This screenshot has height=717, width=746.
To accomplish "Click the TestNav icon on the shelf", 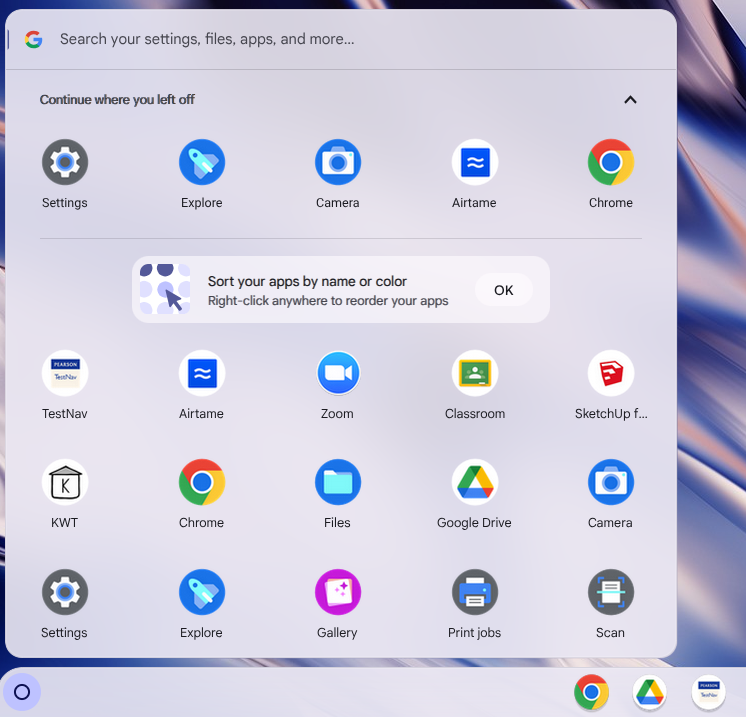I will pyautogui.click(x=708, y=692).
